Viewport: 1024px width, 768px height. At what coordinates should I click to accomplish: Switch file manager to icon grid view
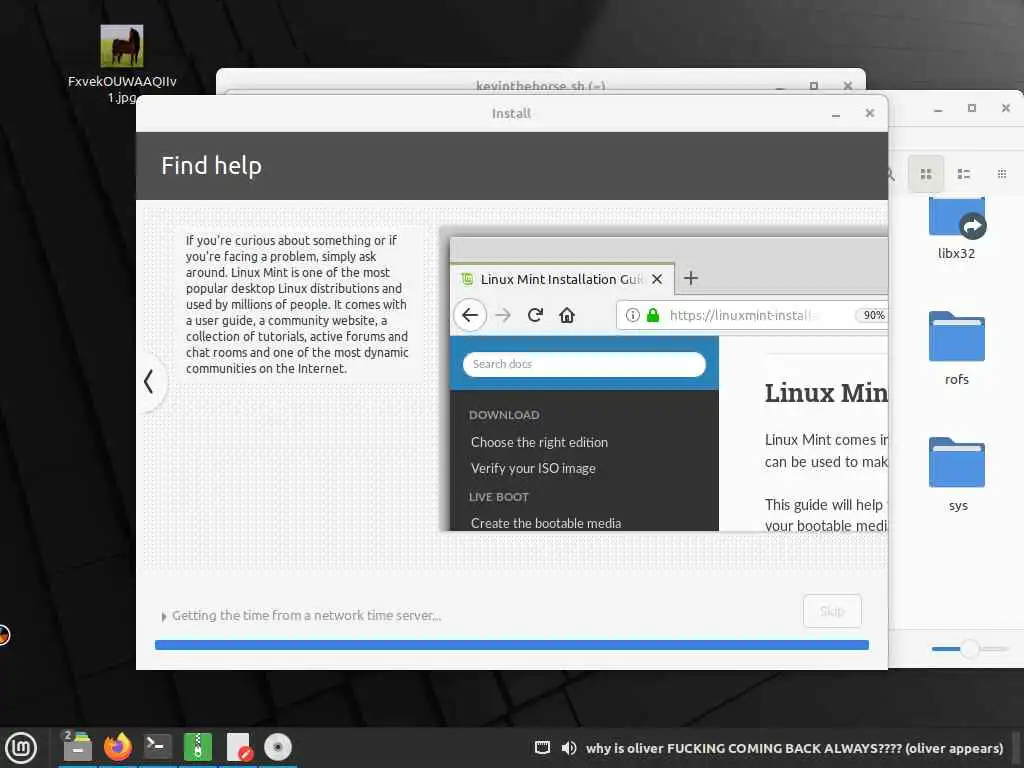tap(925, 174)
